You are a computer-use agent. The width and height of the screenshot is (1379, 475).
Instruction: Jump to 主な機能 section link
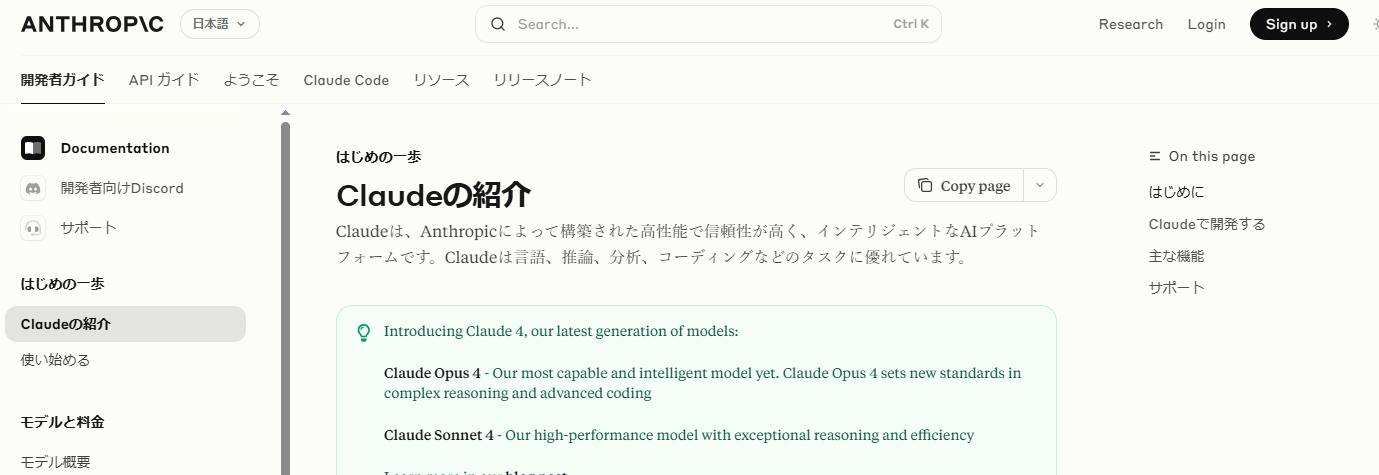(x=1176, y=256)
